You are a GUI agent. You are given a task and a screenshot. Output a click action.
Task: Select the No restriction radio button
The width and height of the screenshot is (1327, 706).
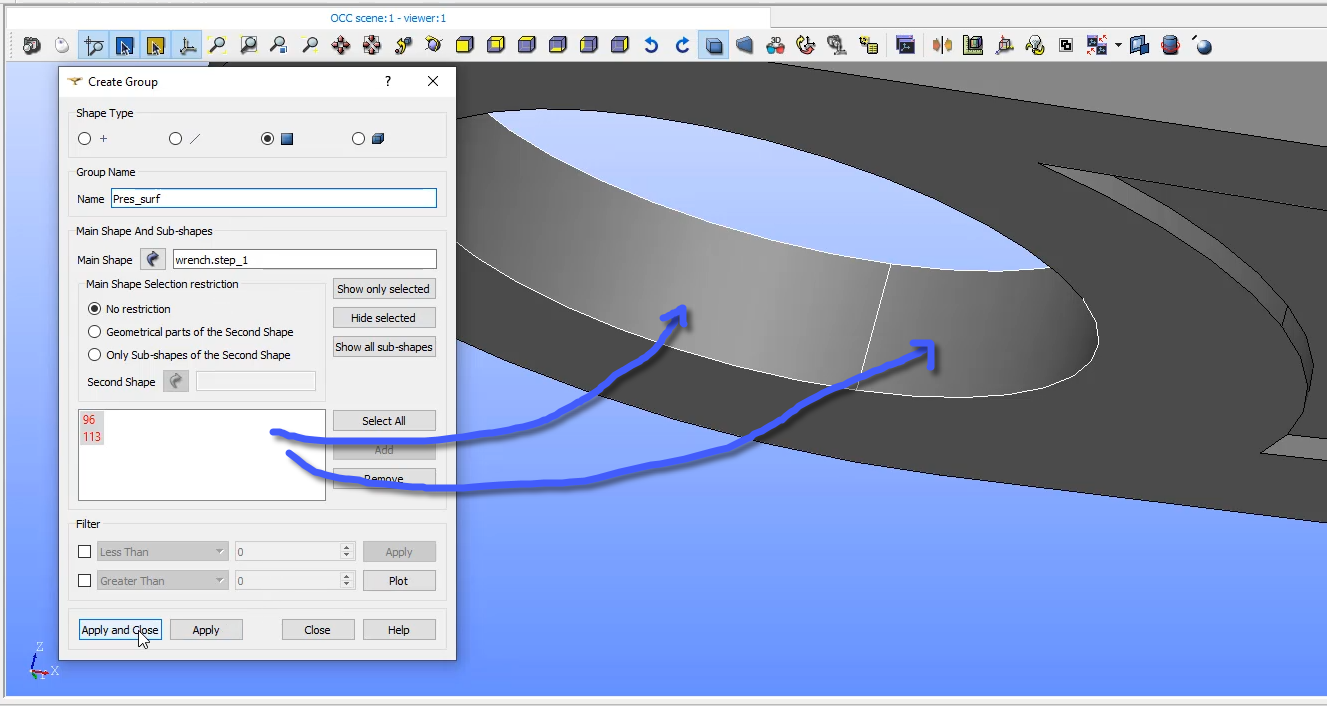pyautogui.click(x=94, y=308)
